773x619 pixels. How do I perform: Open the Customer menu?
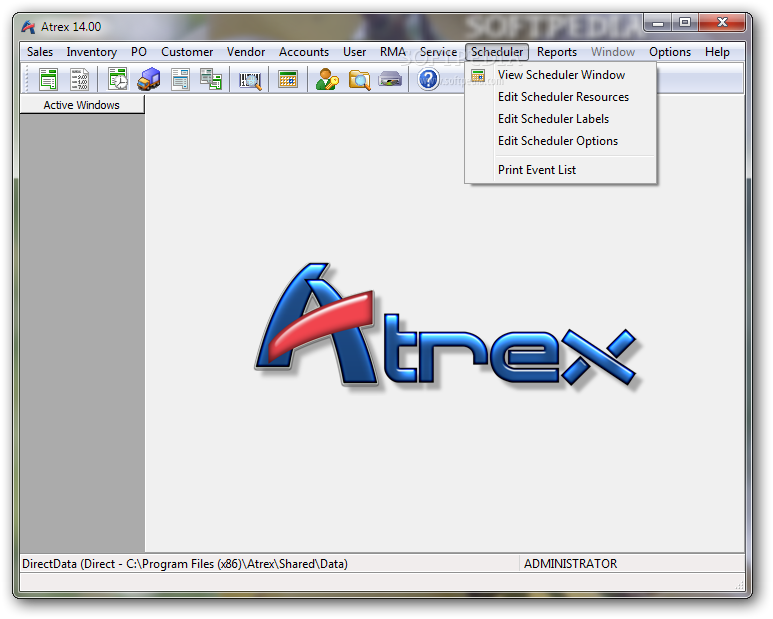click(x=187, y=52)
